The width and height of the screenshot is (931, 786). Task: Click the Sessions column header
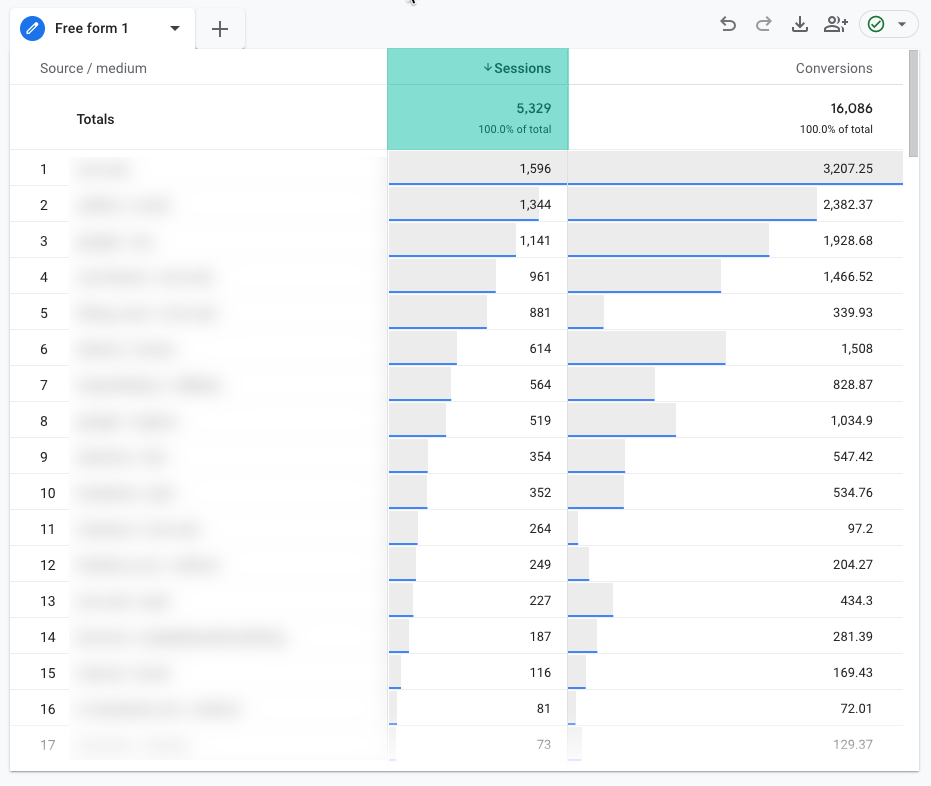point(522,68)
